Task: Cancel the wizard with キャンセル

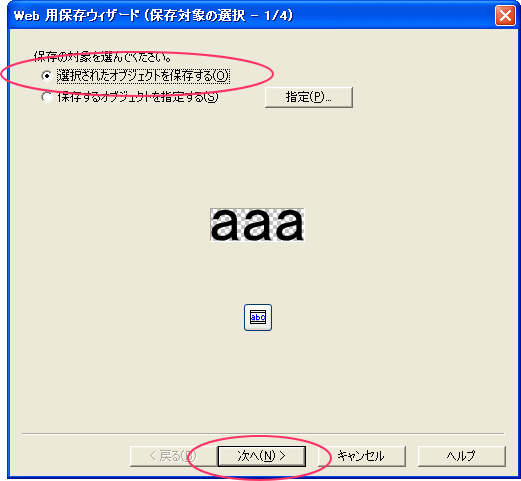Action: 361,456
